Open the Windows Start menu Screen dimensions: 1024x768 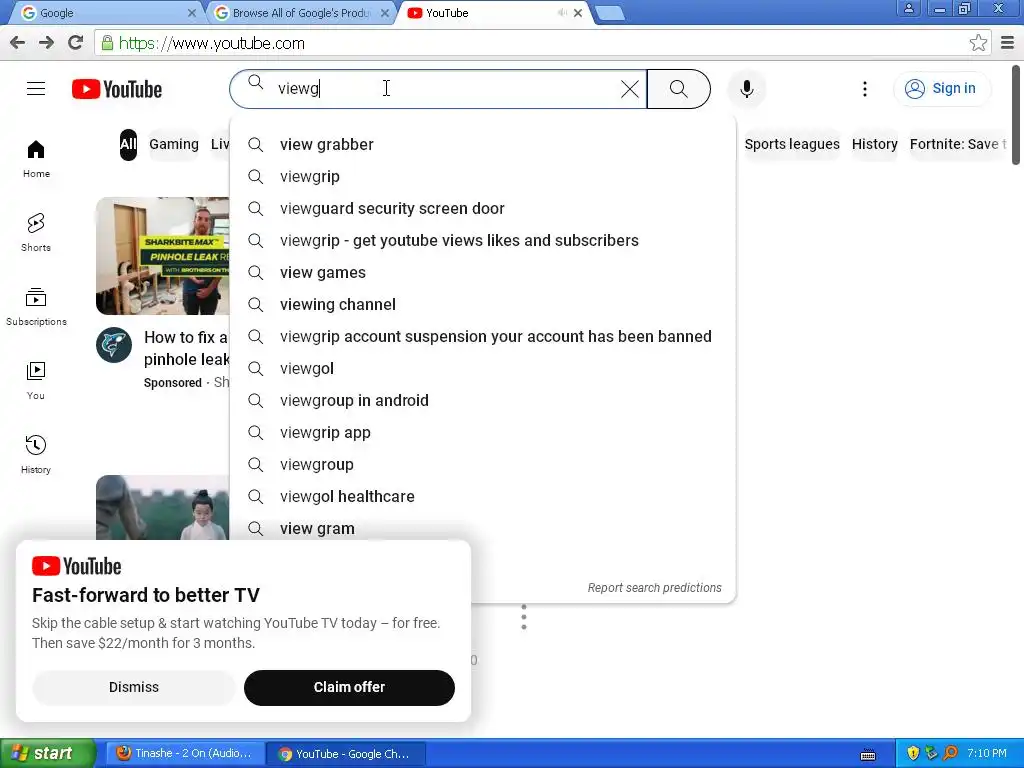pyautogui.click(x=48, y=754)
